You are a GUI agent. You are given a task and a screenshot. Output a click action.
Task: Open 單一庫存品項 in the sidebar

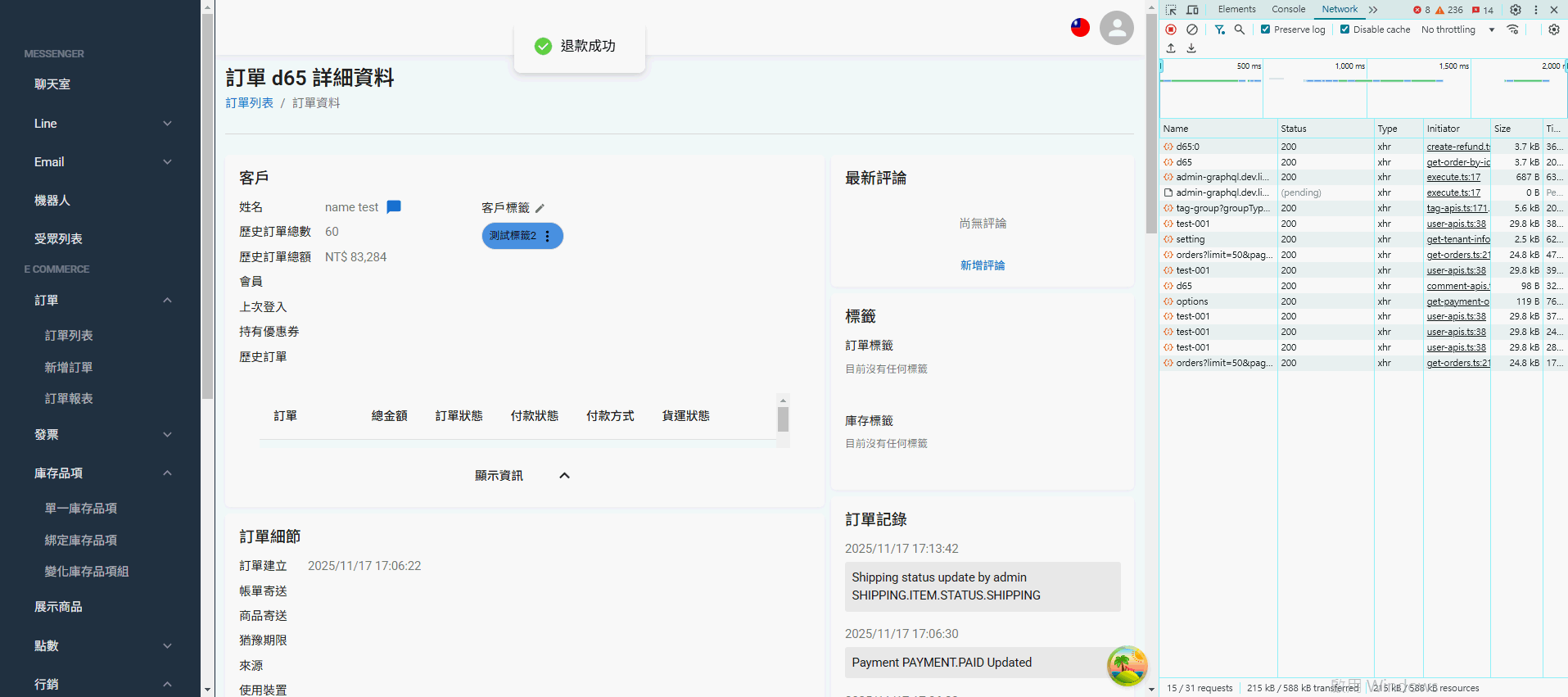click(81, 509)
